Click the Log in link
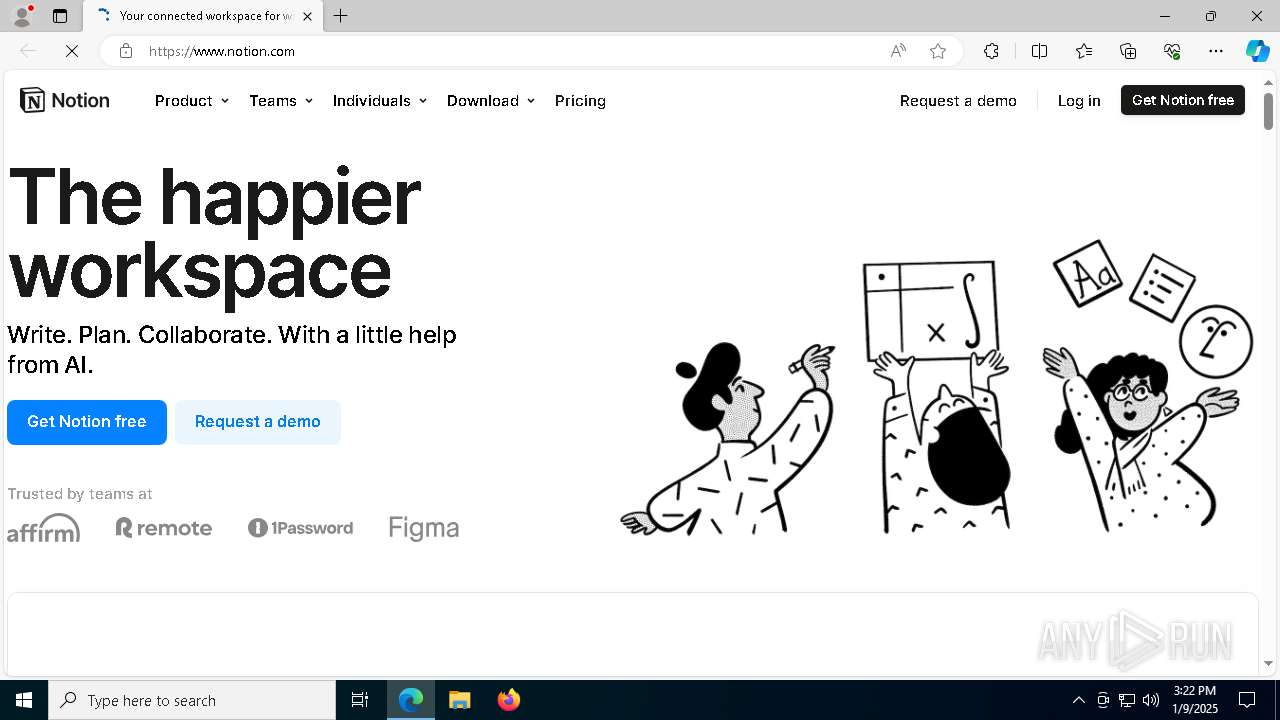 (1079, 100)
